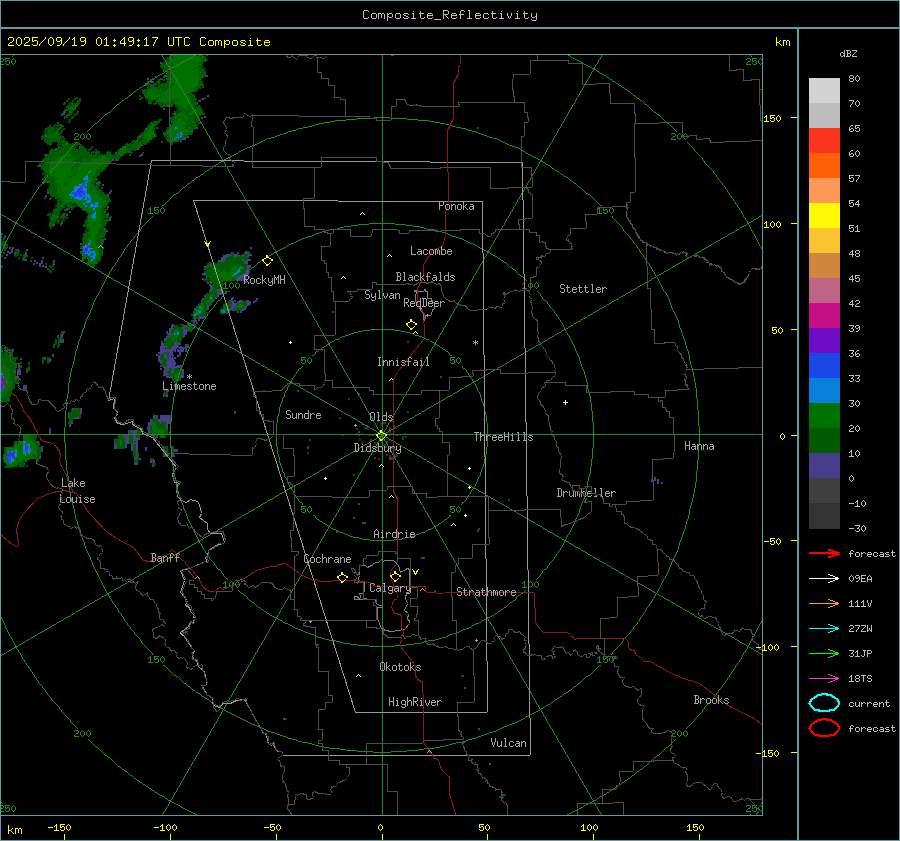This screenshot has height=841, width=900.
Task: Click the white cross marker south of Stettler
Action: tap(565, 402)
